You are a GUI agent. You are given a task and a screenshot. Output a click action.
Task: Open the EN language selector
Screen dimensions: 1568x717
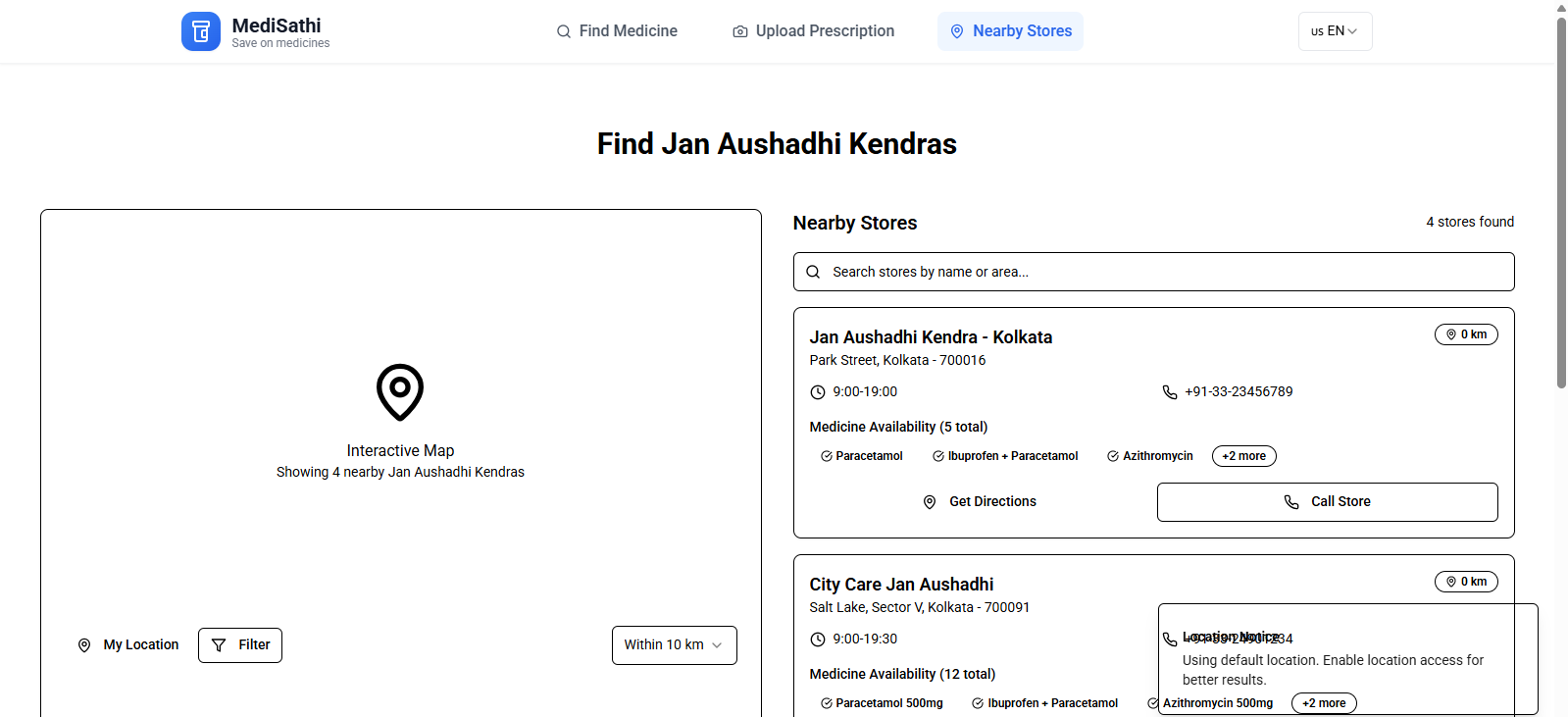[x=1335, y=31]
